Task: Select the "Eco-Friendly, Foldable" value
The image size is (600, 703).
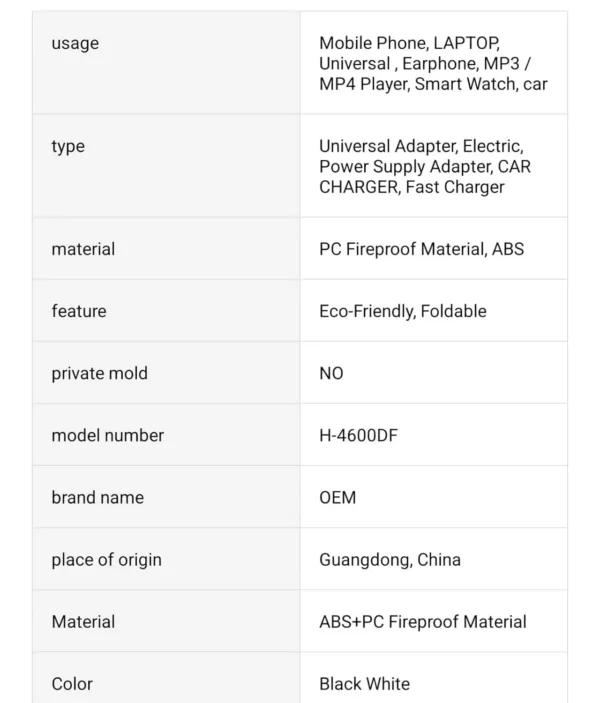Action: 403,311
